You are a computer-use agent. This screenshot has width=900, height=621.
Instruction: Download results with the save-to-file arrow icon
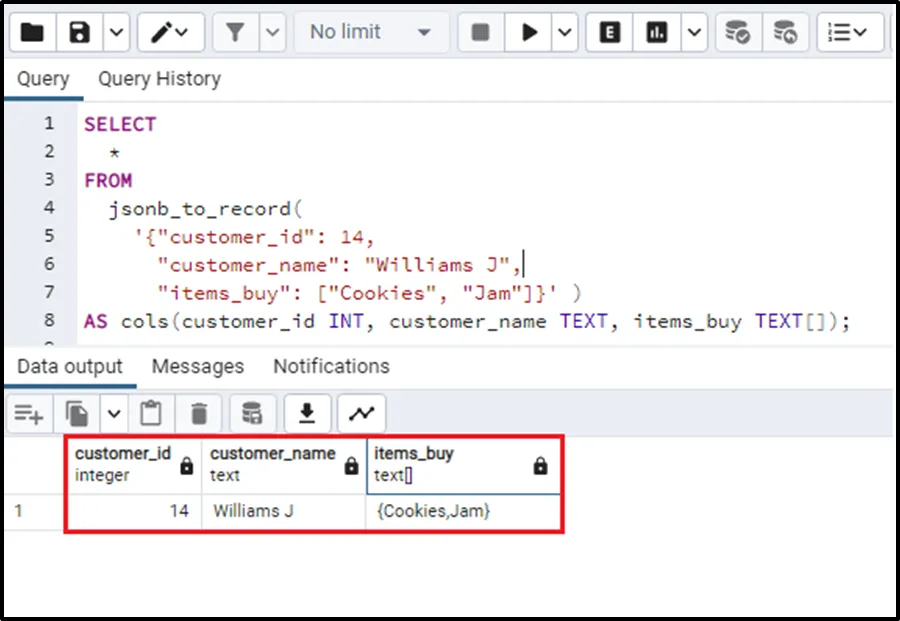click(x=308, y=413)
